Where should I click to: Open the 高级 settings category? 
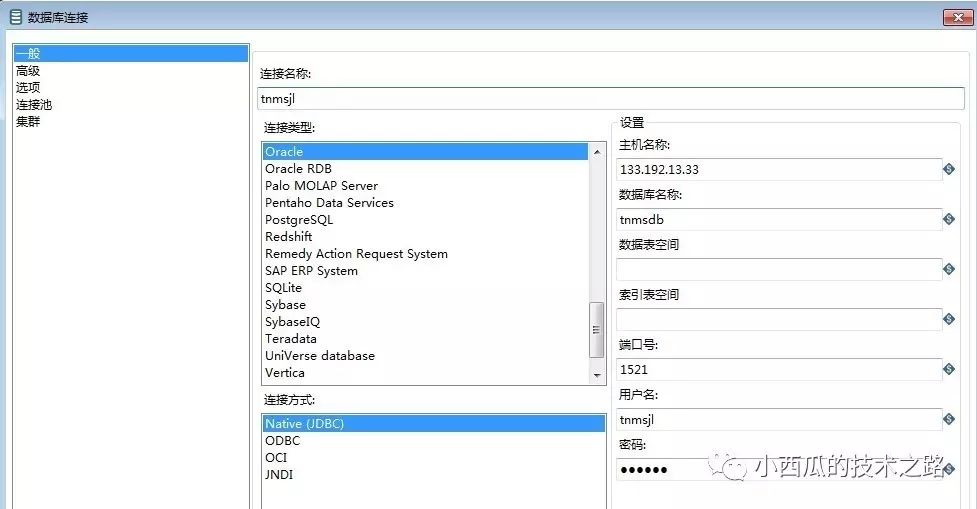pyautogui.click(x=28, y=71)
